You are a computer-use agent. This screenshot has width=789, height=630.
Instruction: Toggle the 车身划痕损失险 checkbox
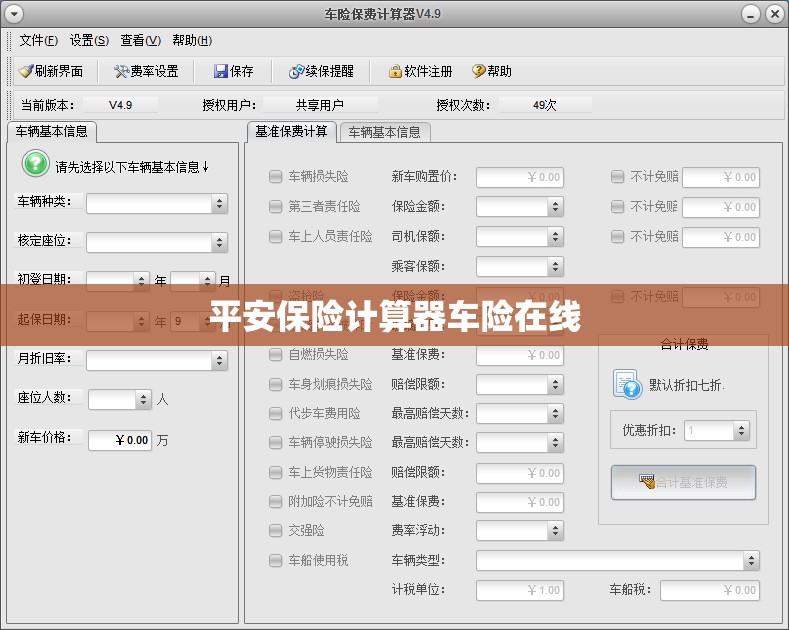click(275, 384)
